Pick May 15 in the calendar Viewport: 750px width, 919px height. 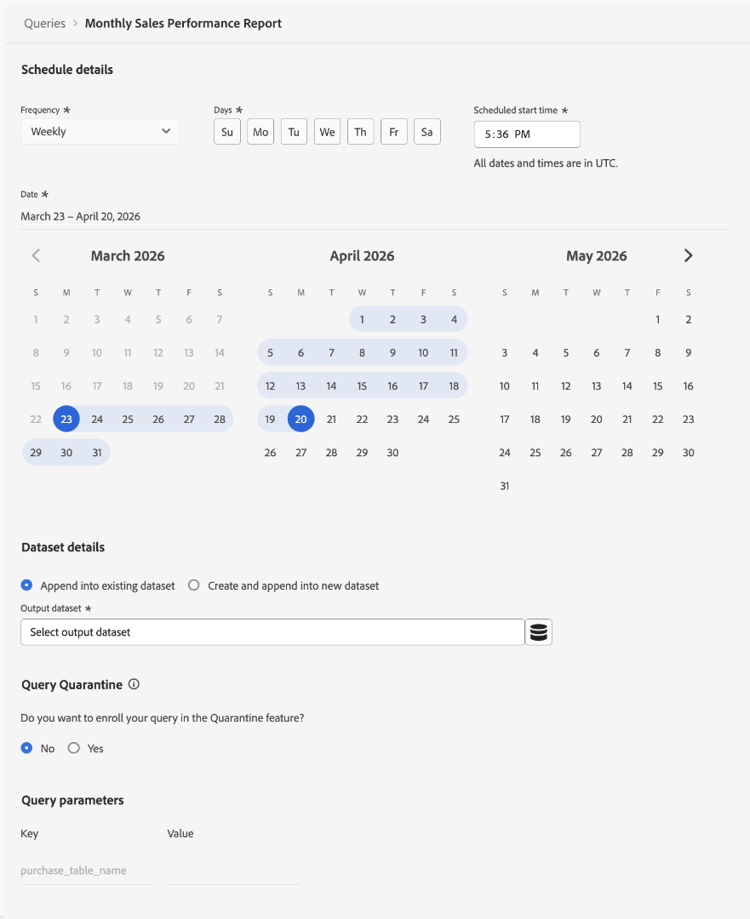pyautogui.click(x=657, y=386)
